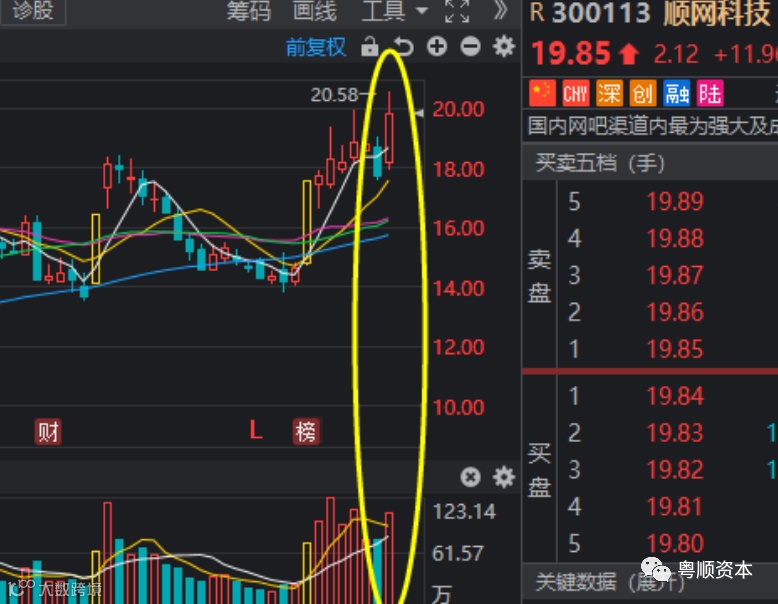Zoom out the chart with minus icon
The width and height of the screenshot is (778, 604).
tap(470, 47)
